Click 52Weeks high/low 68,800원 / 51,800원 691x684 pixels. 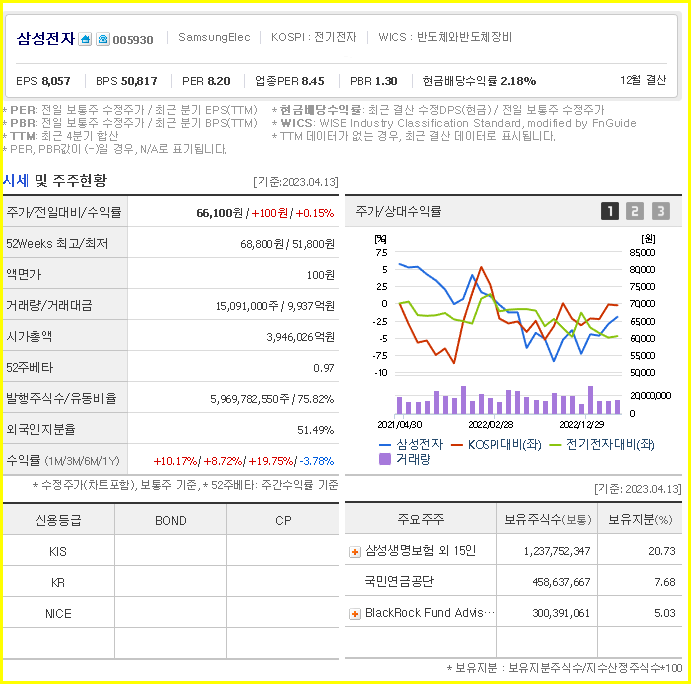tap(287, 244)
